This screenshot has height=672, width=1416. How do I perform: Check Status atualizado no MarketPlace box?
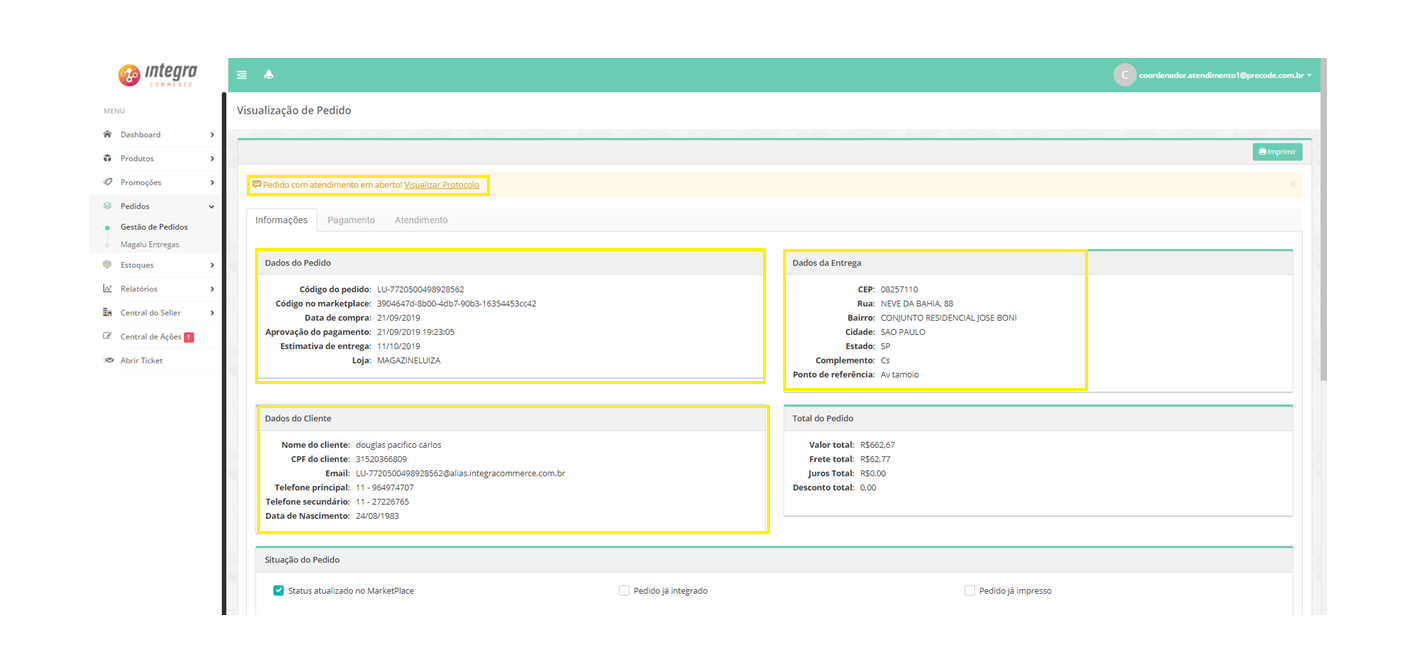[279, 591]
